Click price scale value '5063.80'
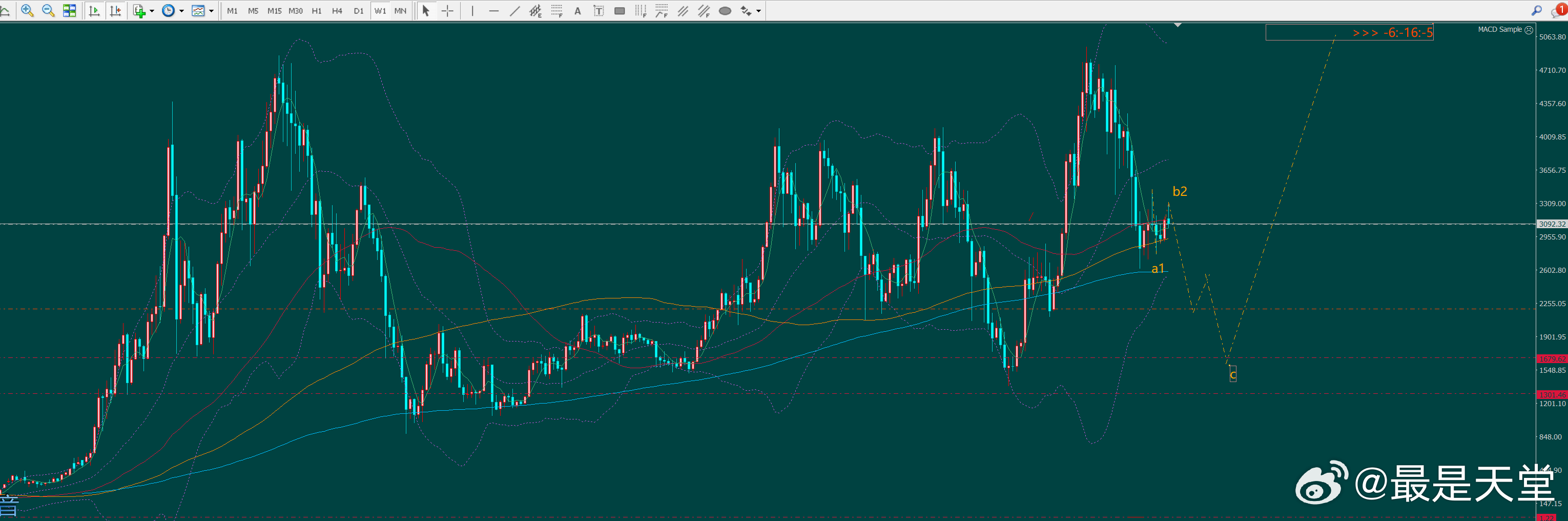 click(1552, 37)
